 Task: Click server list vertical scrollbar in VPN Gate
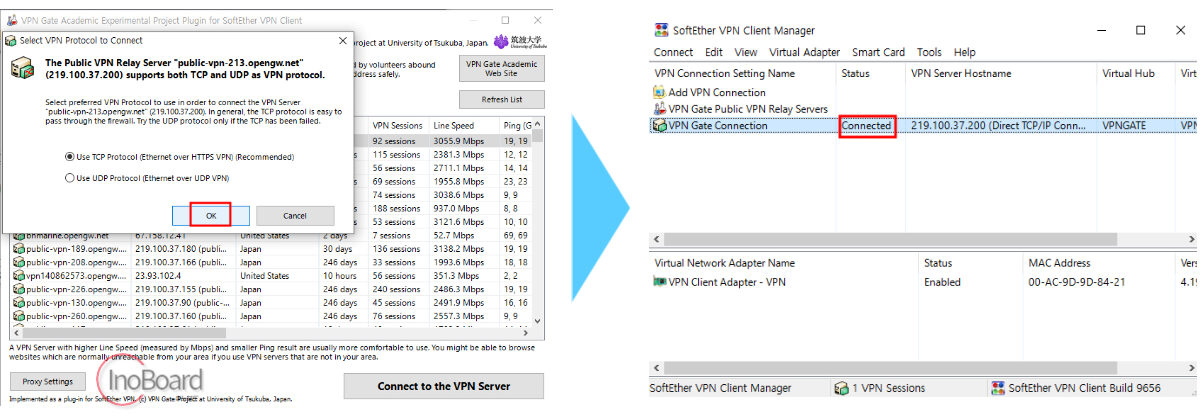point(539,225)
